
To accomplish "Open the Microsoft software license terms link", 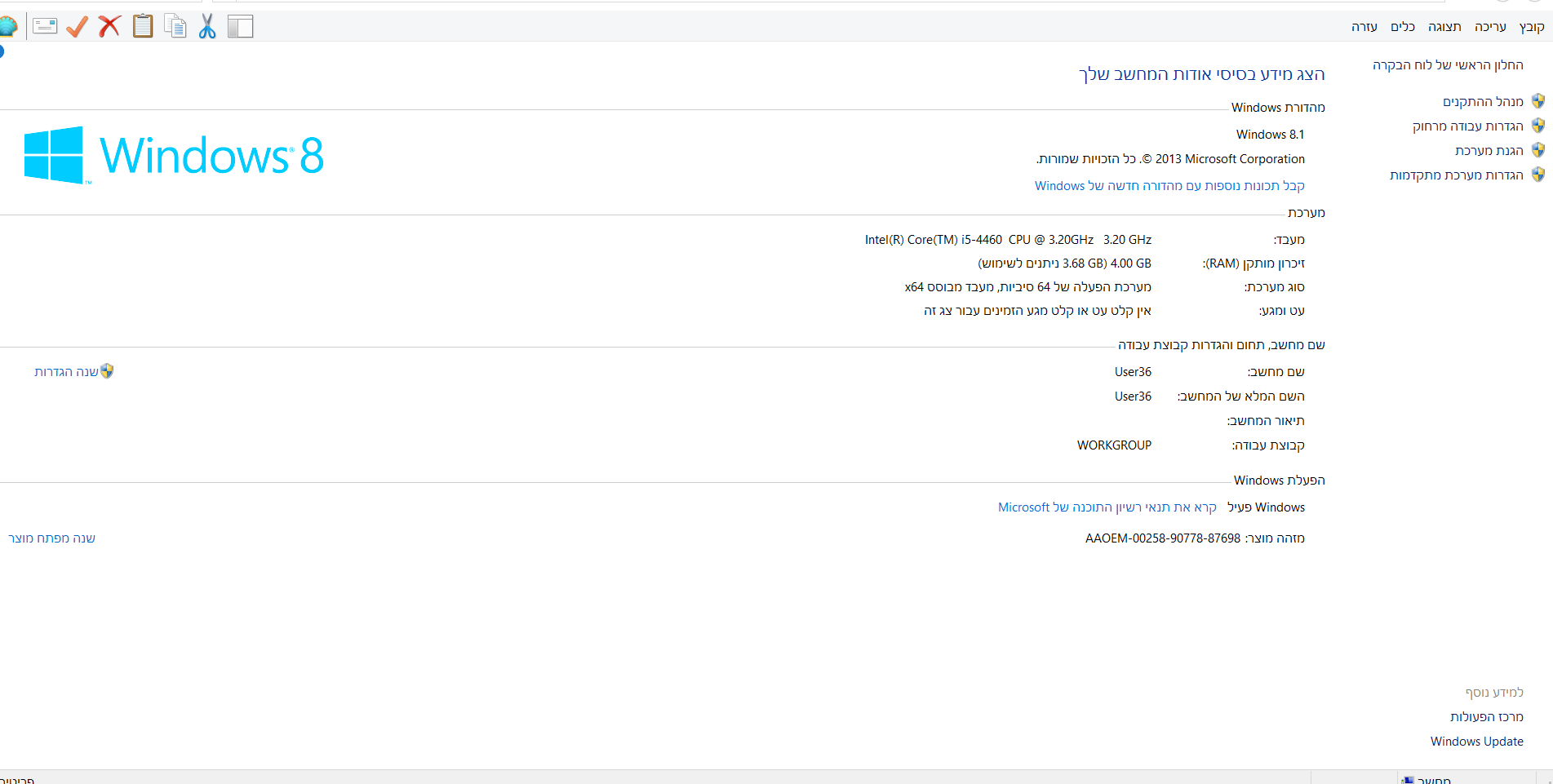I will coord(1107,507).
